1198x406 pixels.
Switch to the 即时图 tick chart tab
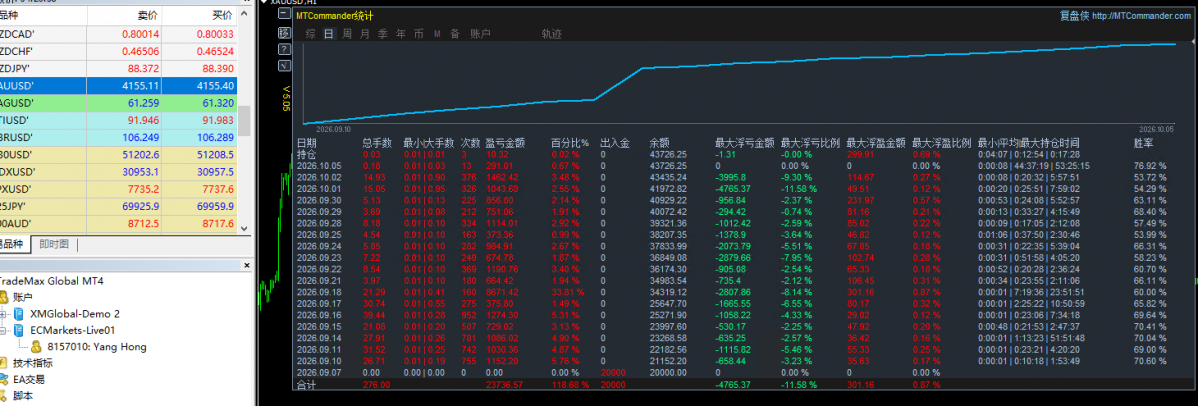(x=54, y=244)
